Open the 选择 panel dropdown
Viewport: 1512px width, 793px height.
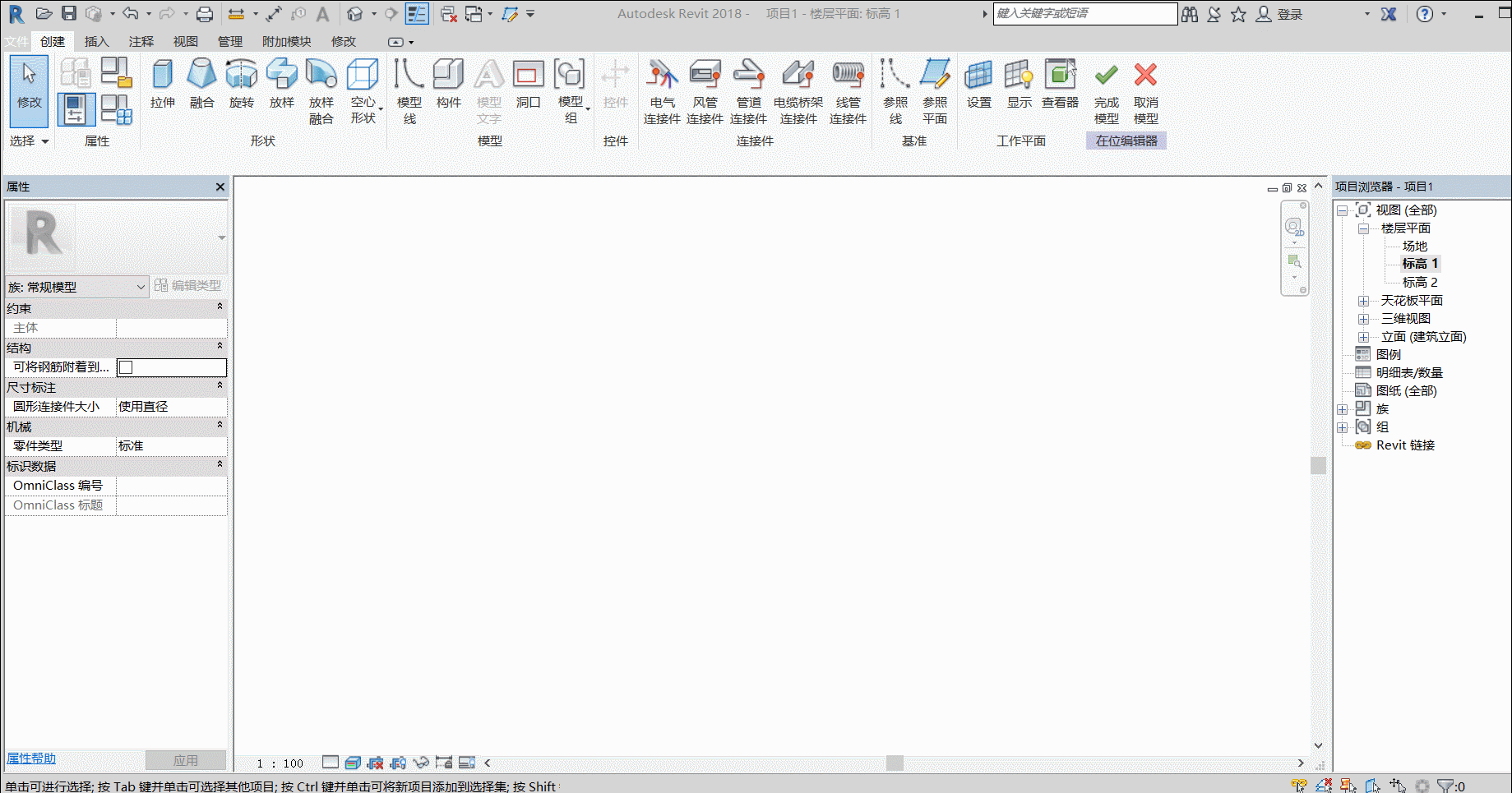[30, 141]
